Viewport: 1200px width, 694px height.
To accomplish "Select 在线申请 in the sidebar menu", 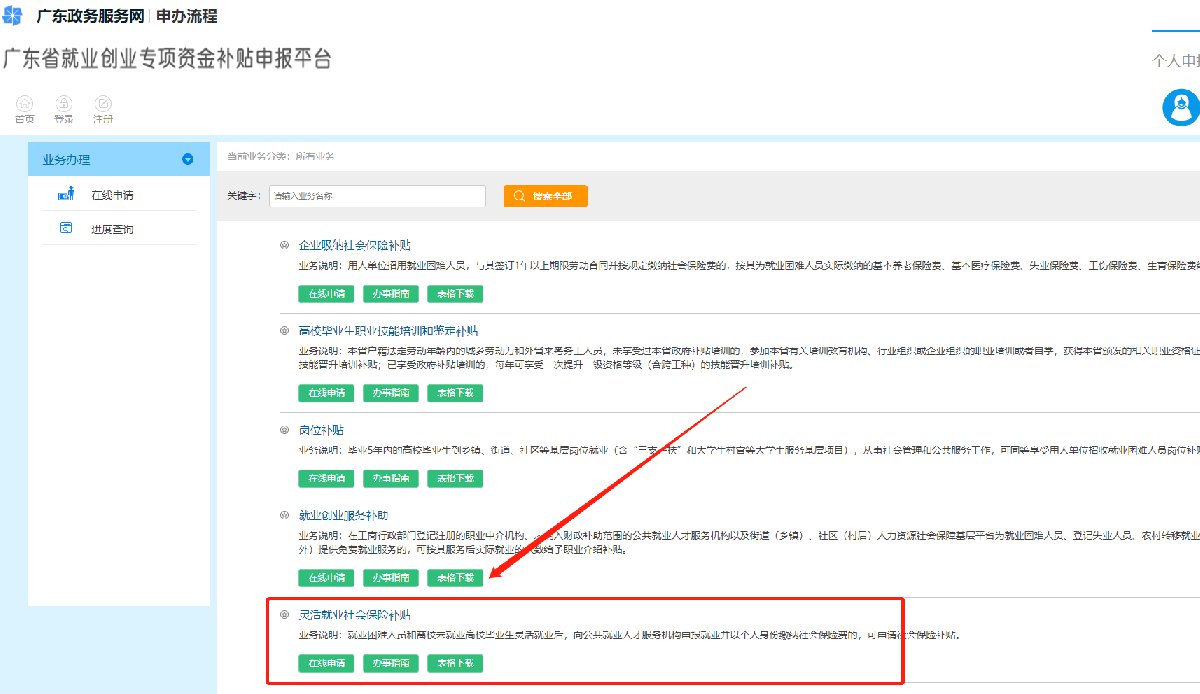I will (x=112, y=195).
